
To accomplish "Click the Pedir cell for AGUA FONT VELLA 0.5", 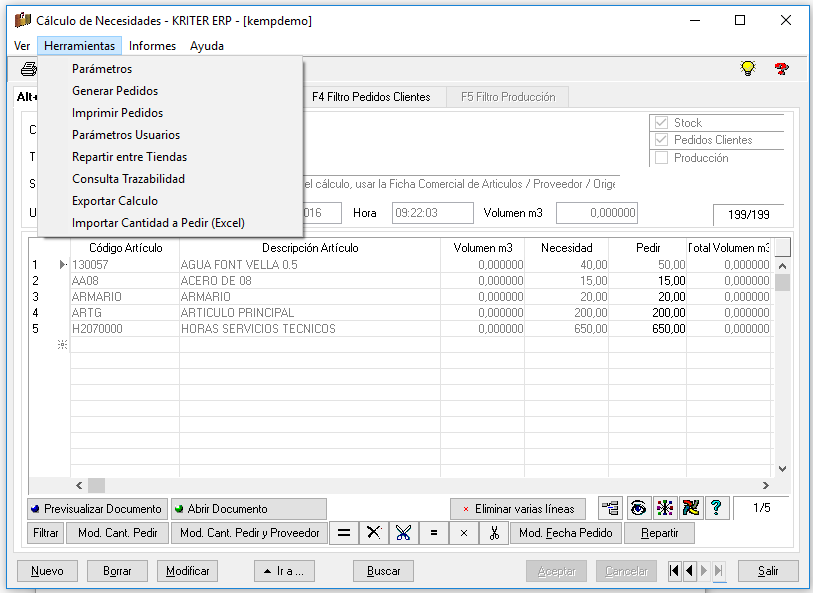I will coord(648,265).
